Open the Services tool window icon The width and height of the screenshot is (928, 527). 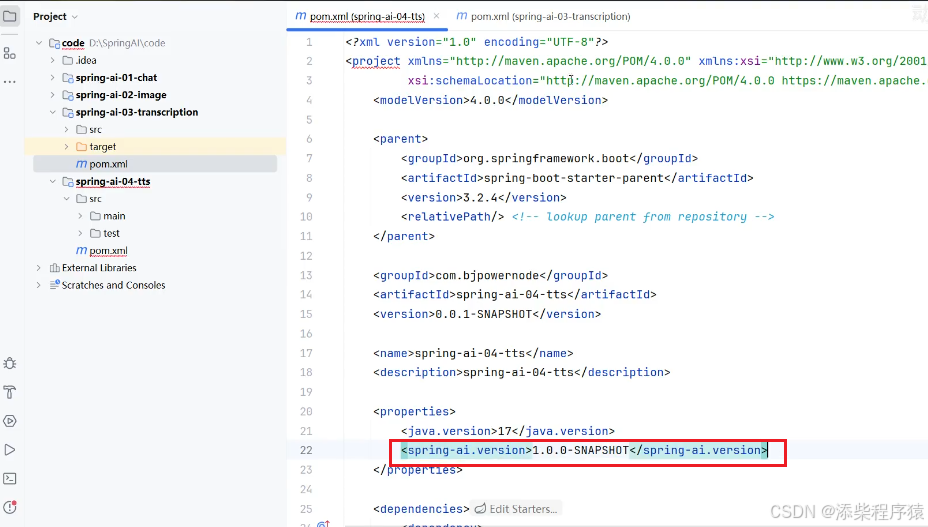pyautogui.click(x=9, y=421)
